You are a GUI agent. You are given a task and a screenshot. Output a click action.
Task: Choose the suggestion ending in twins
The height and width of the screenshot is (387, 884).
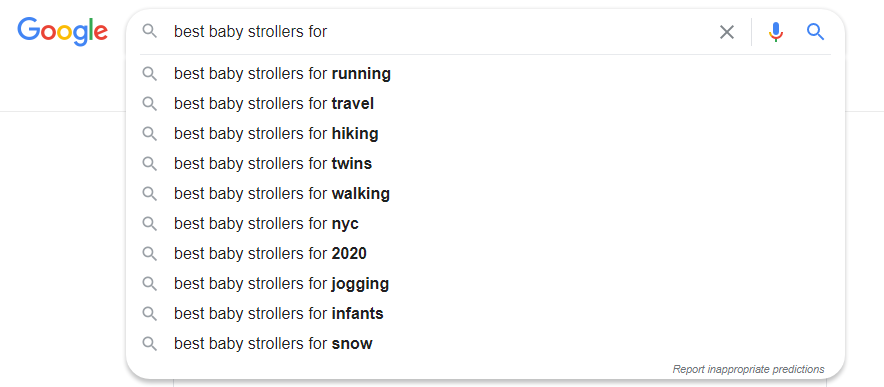pyautogui.click(x=485, y=164)
